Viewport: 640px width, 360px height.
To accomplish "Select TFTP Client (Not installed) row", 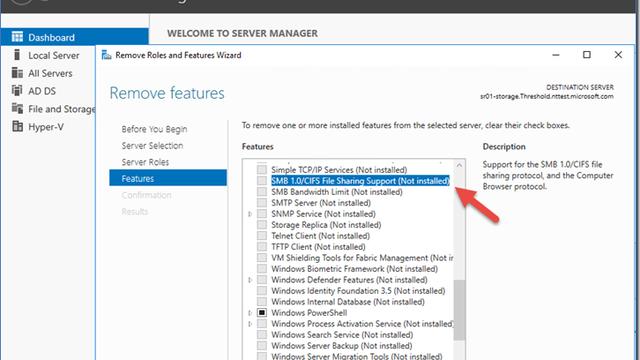I will click(x=318, y=247).
